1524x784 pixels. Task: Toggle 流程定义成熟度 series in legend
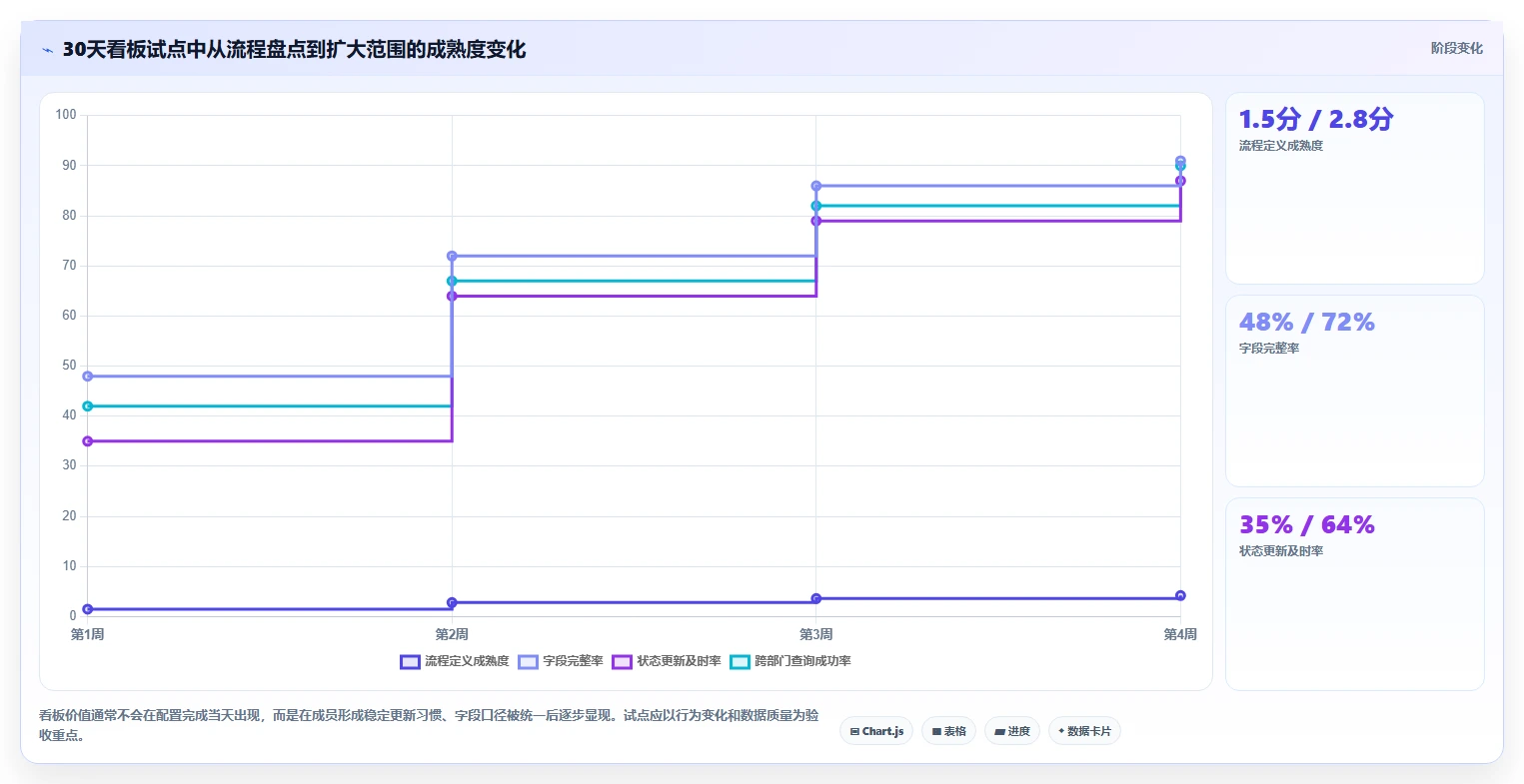pos(455,661)
